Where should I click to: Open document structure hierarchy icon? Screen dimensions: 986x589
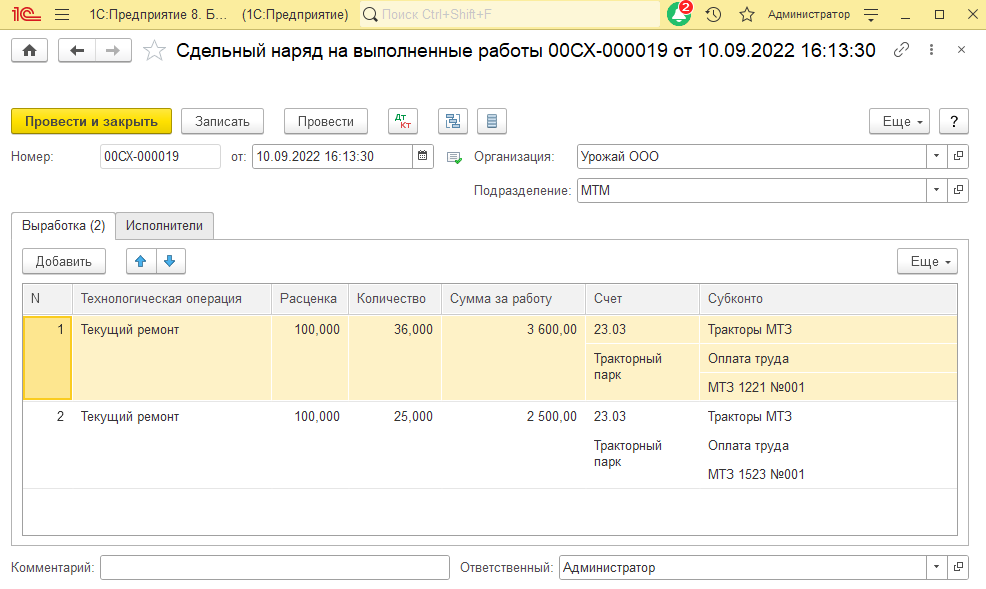pyautogui.click(x=454, y=121)
